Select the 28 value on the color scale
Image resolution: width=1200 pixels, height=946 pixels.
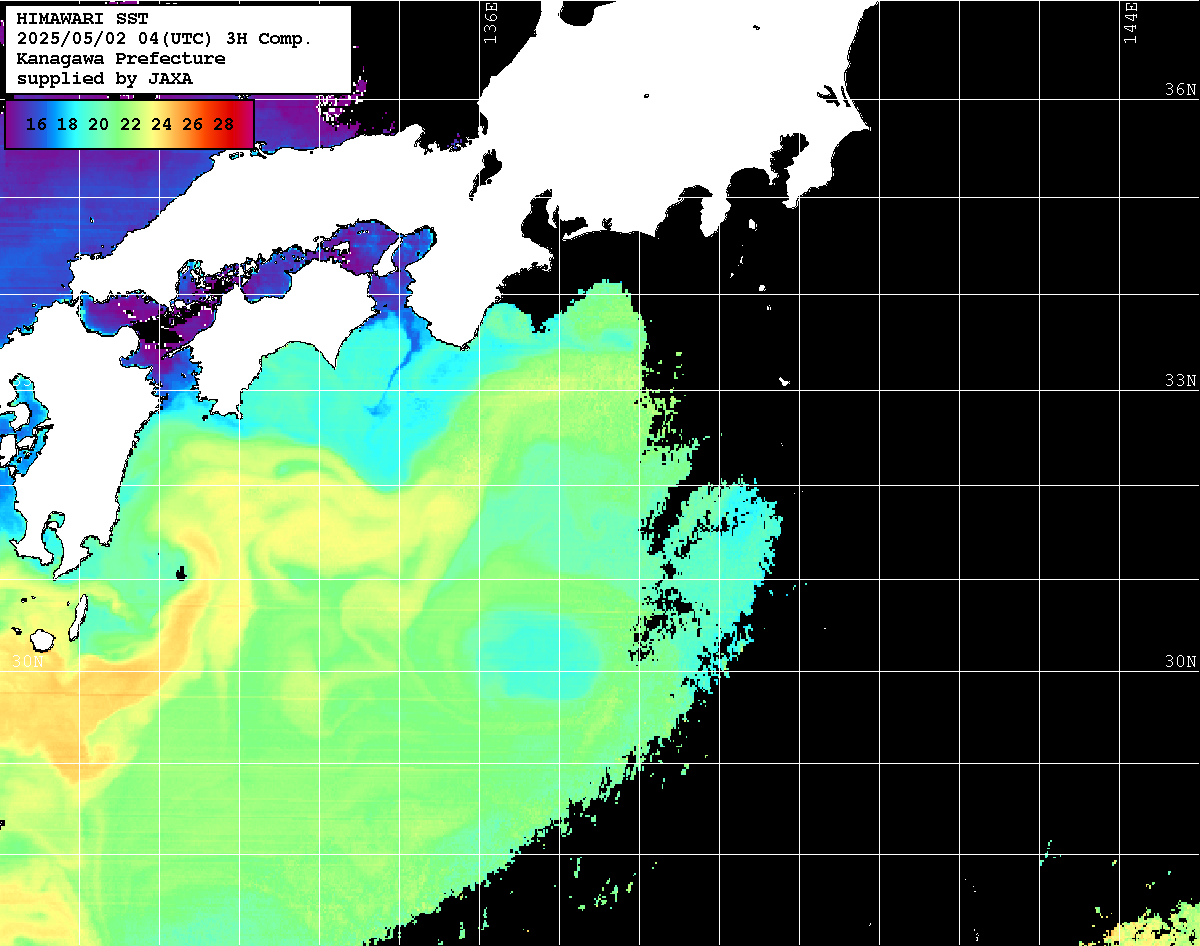(x=224, y=125)
